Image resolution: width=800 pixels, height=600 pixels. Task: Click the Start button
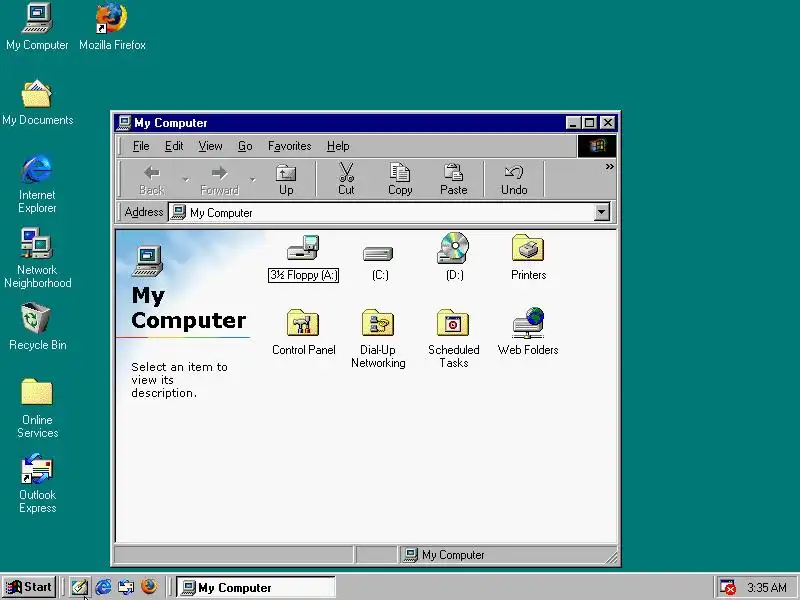30,587
